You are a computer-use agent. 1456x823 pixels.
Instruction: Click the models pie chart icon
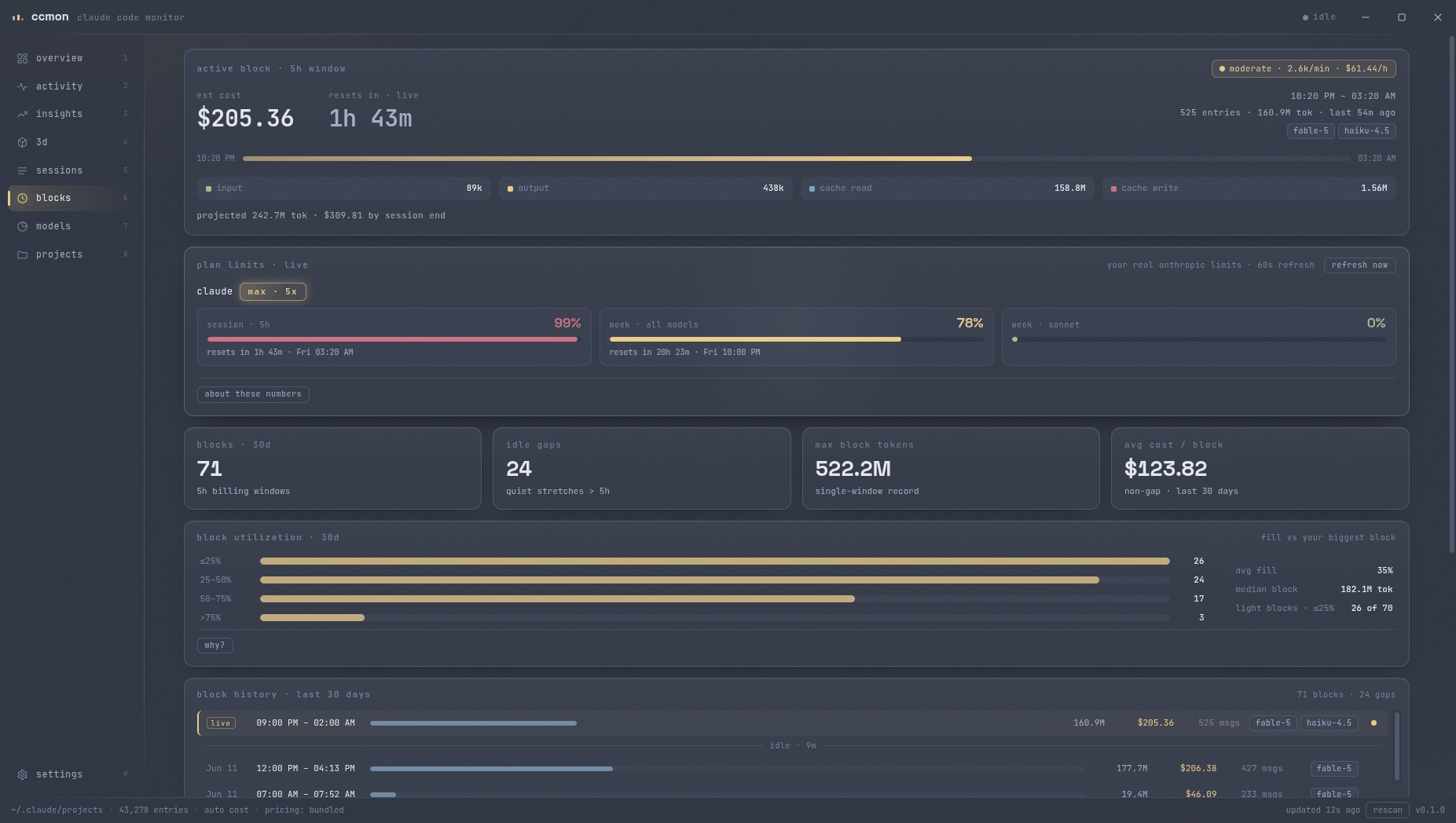point(22,226)
